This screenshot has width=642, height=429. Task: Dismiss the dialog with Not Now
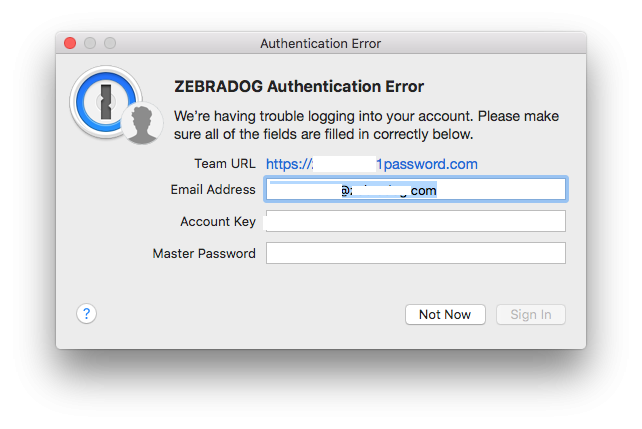coord(445,314)
